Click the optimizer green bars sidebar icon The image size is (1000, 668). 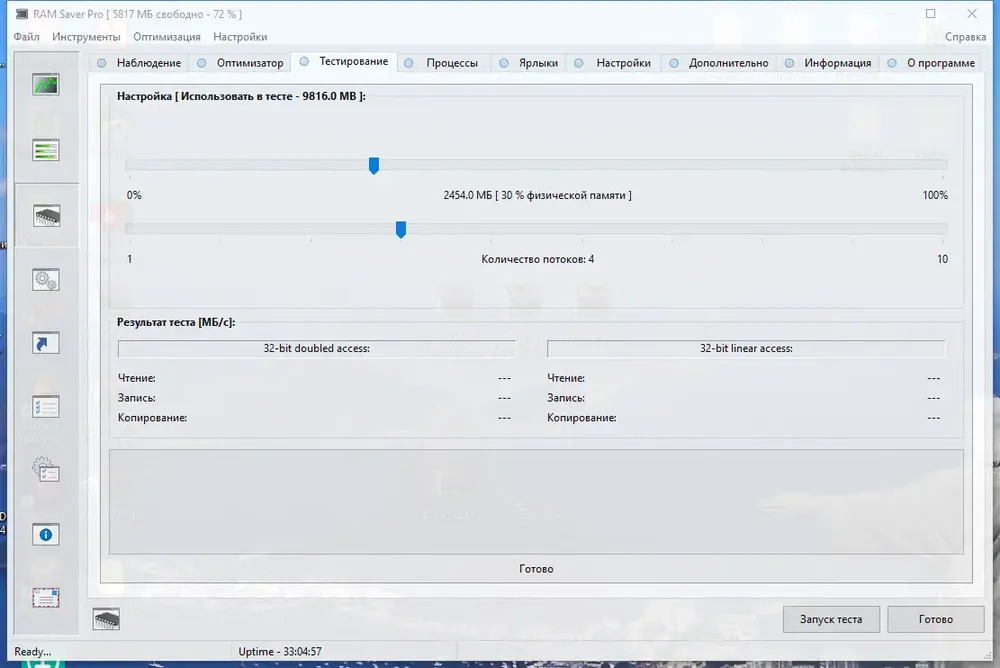47,150
